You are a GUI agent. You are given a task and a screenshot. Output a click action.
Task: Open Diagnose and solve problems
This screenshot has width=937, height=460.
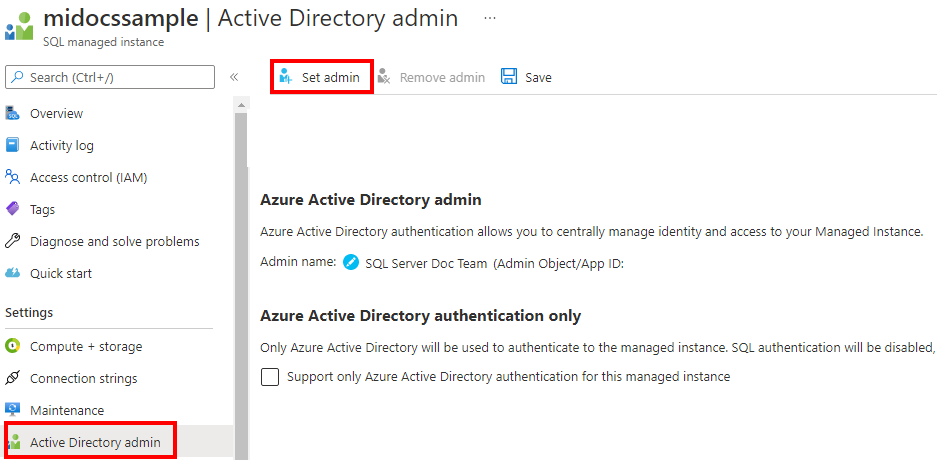(115, 241)
